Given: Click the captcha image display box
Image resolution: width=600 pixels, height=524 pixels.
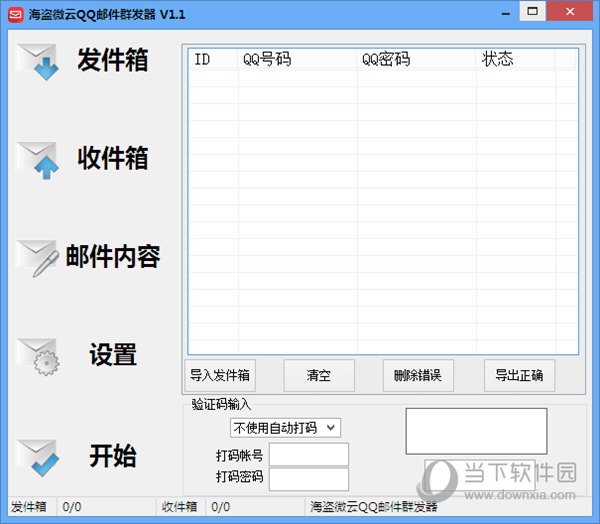Looking at the screenshot, I should click(x=476, y=431).
